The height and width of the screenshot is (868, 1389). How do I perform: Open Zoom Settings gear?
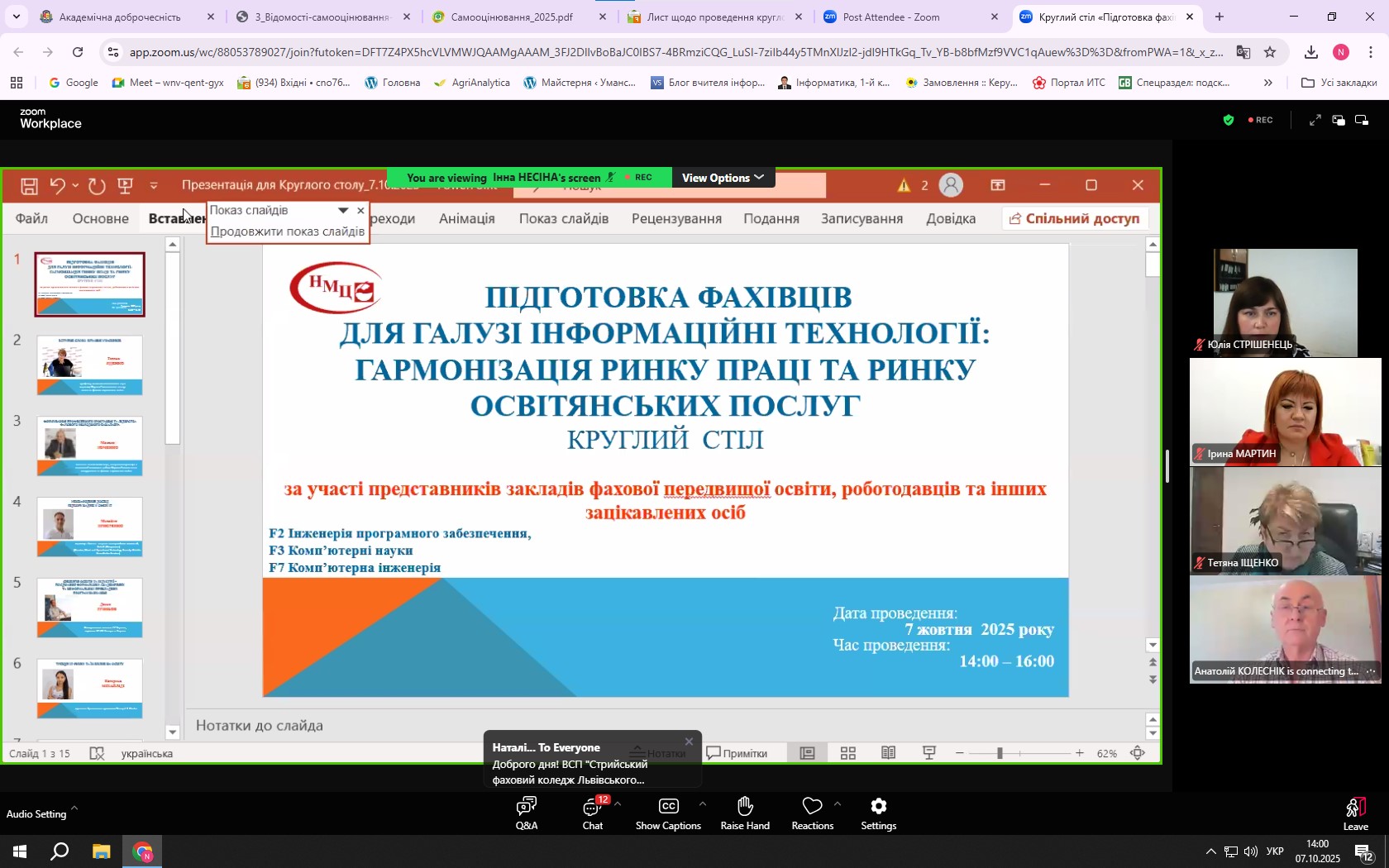click(878, 813)
